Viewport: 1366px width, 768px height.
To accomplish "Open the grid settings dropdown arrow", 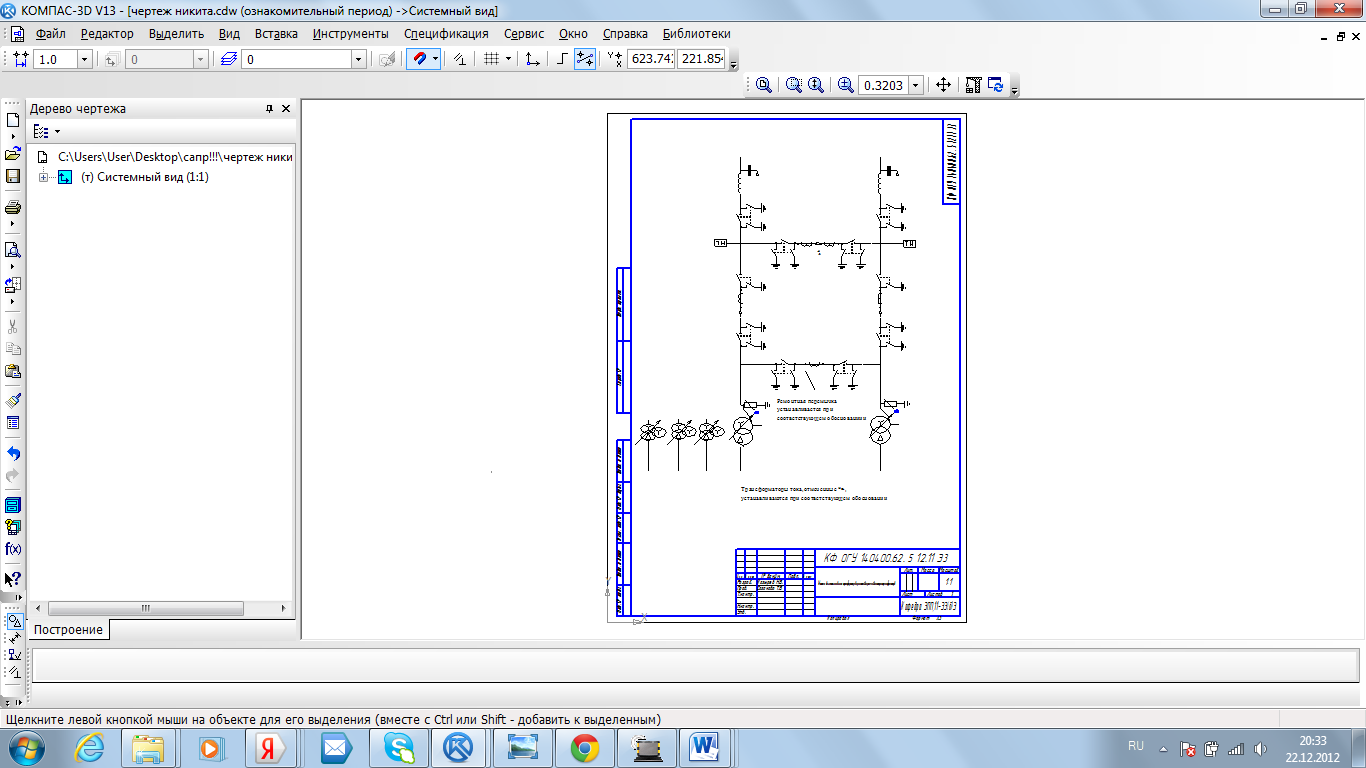I will (508, 60).
